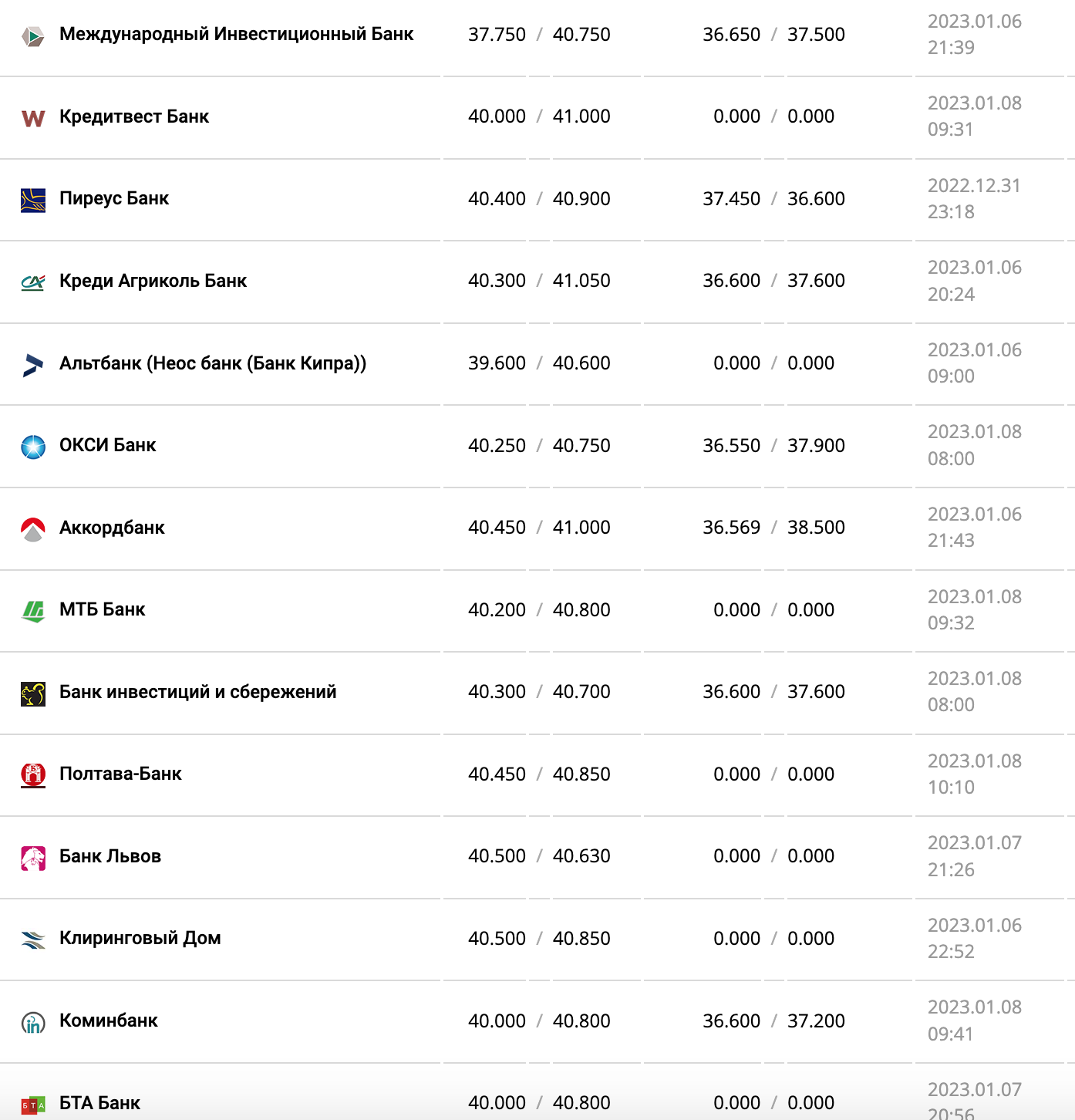Click the Аккордбанк red logo icon

point(32,529)
